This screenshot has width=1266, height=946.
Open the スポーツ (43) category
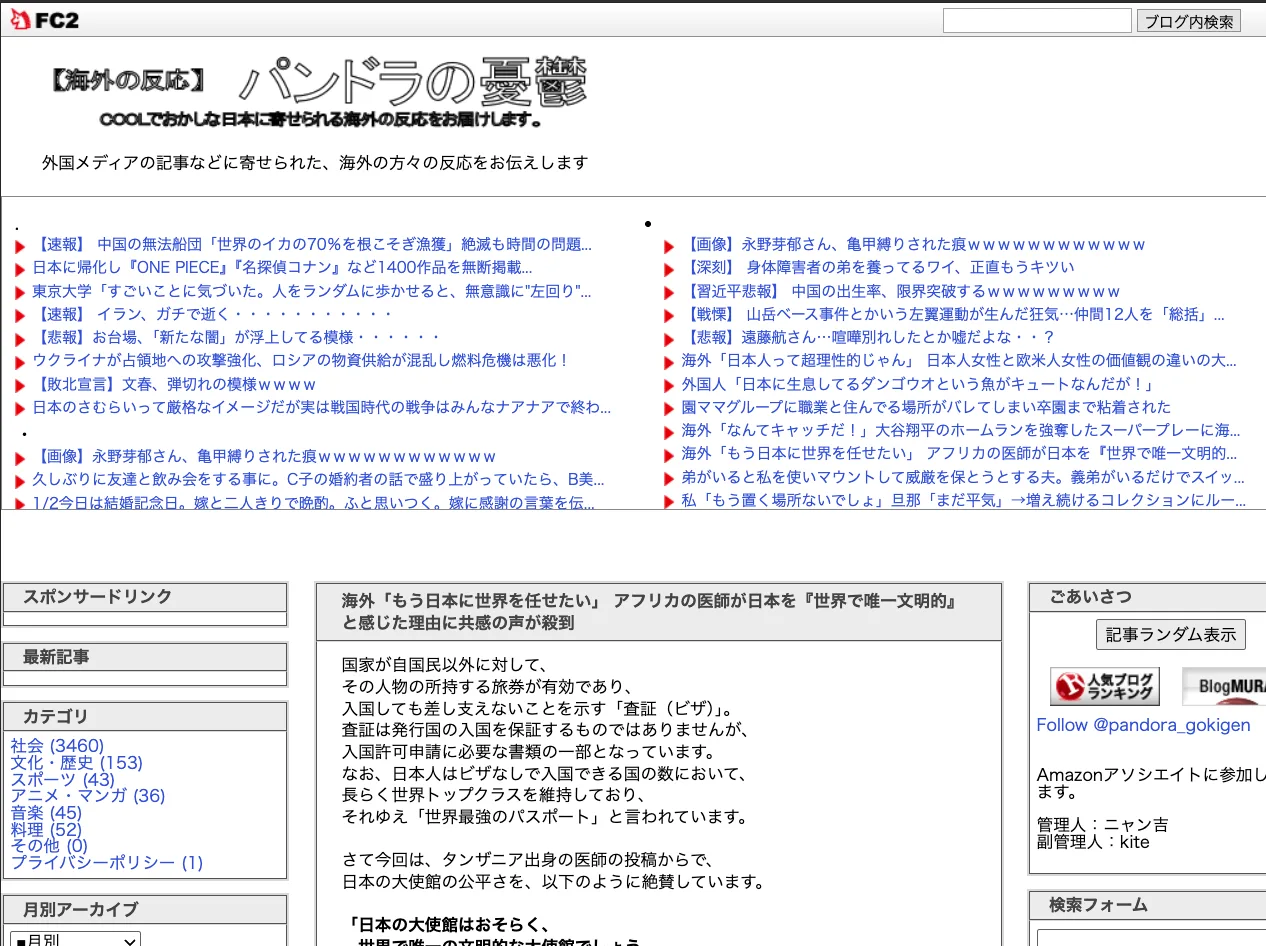pyautogui.click(x=63, y=779)
